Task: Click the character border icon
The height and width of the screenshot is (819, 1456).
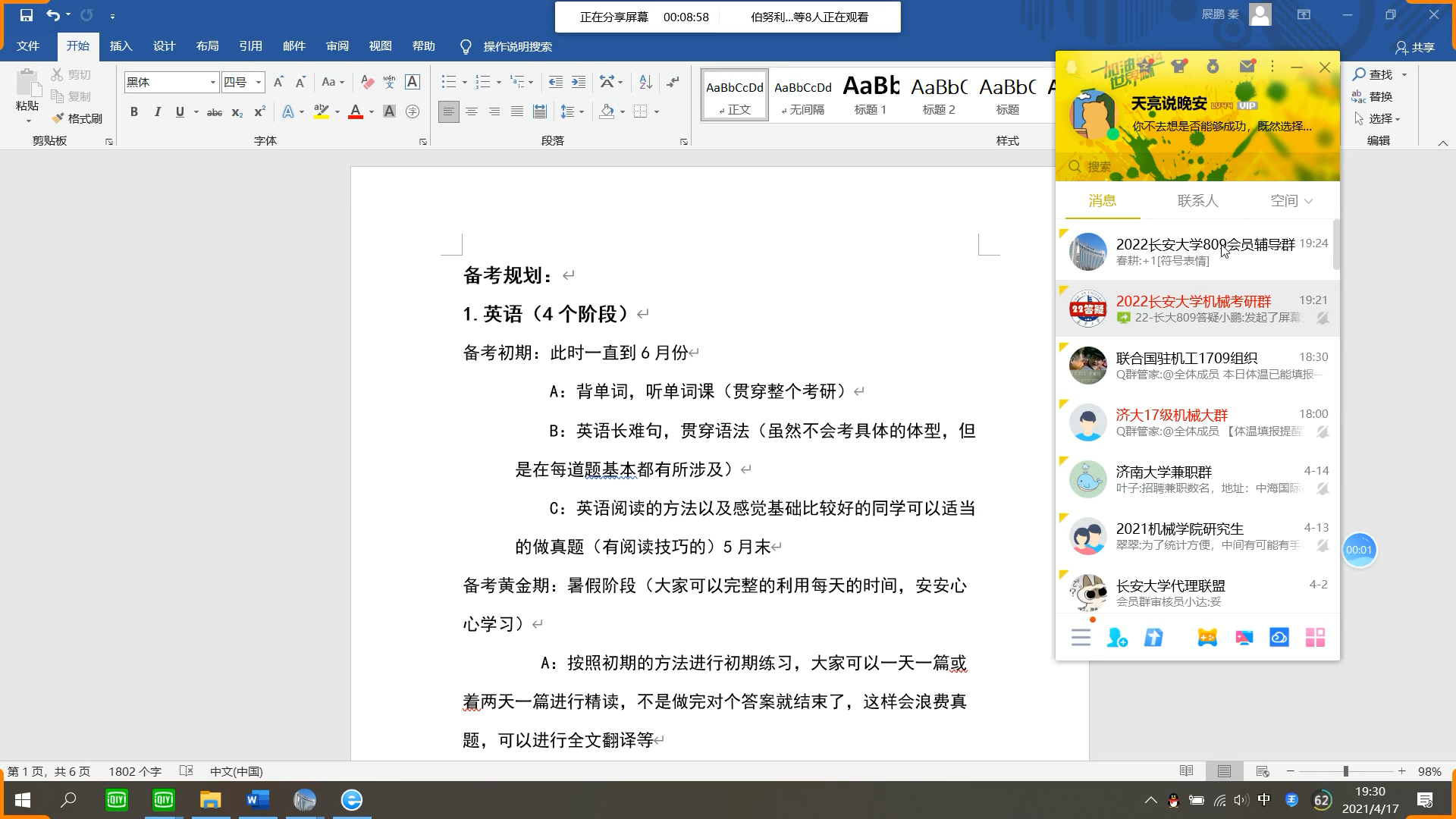Action: tap(413, 82)
